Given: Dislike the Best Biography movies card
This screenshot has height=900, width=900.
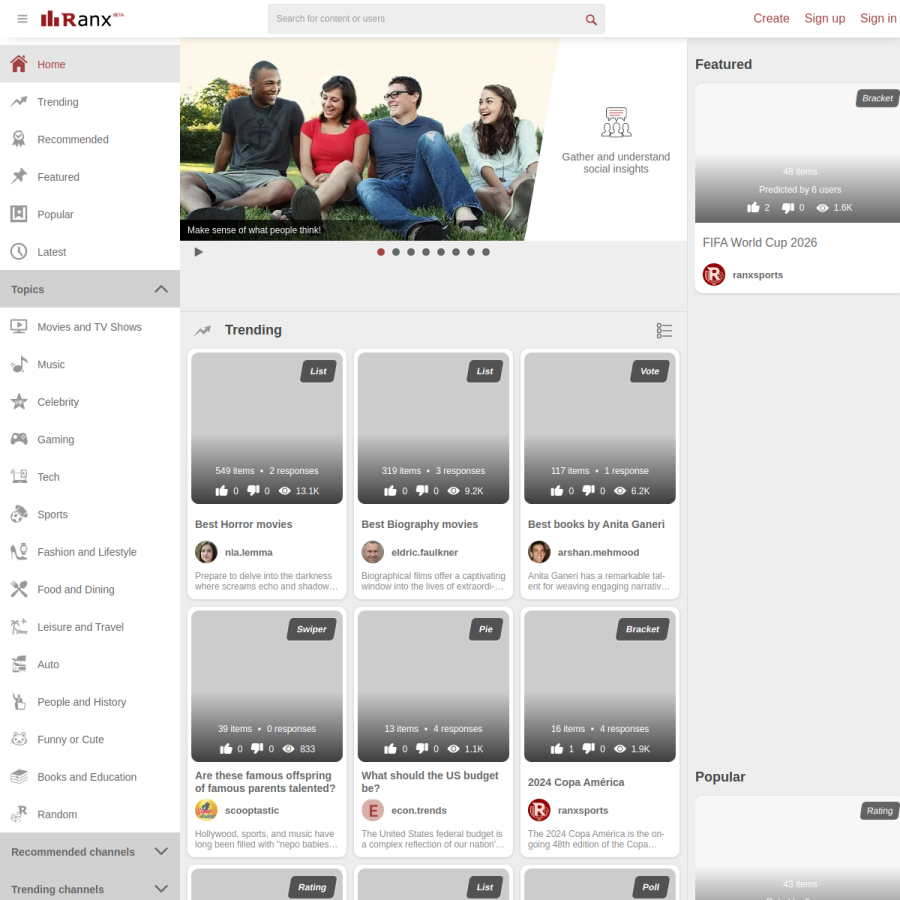Looking at the screenshot, I should [x=422, y=490].
